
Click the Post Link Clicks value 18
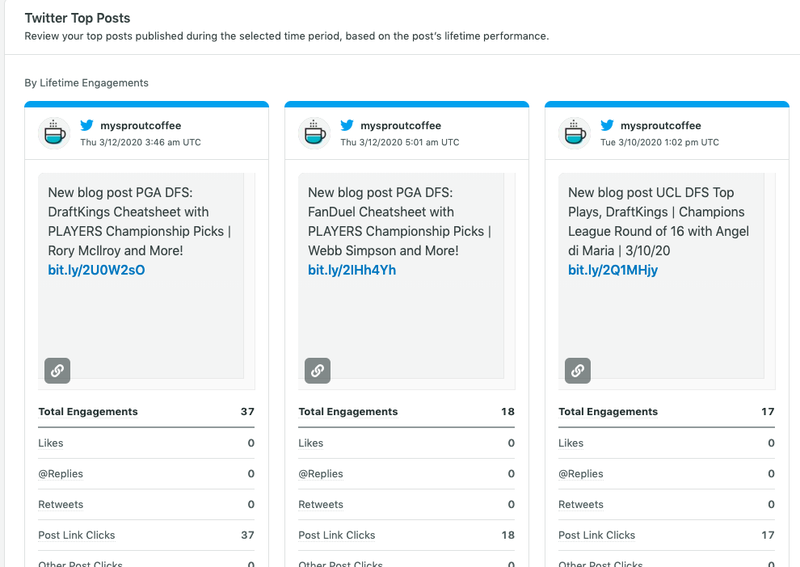tap(508, 535)
